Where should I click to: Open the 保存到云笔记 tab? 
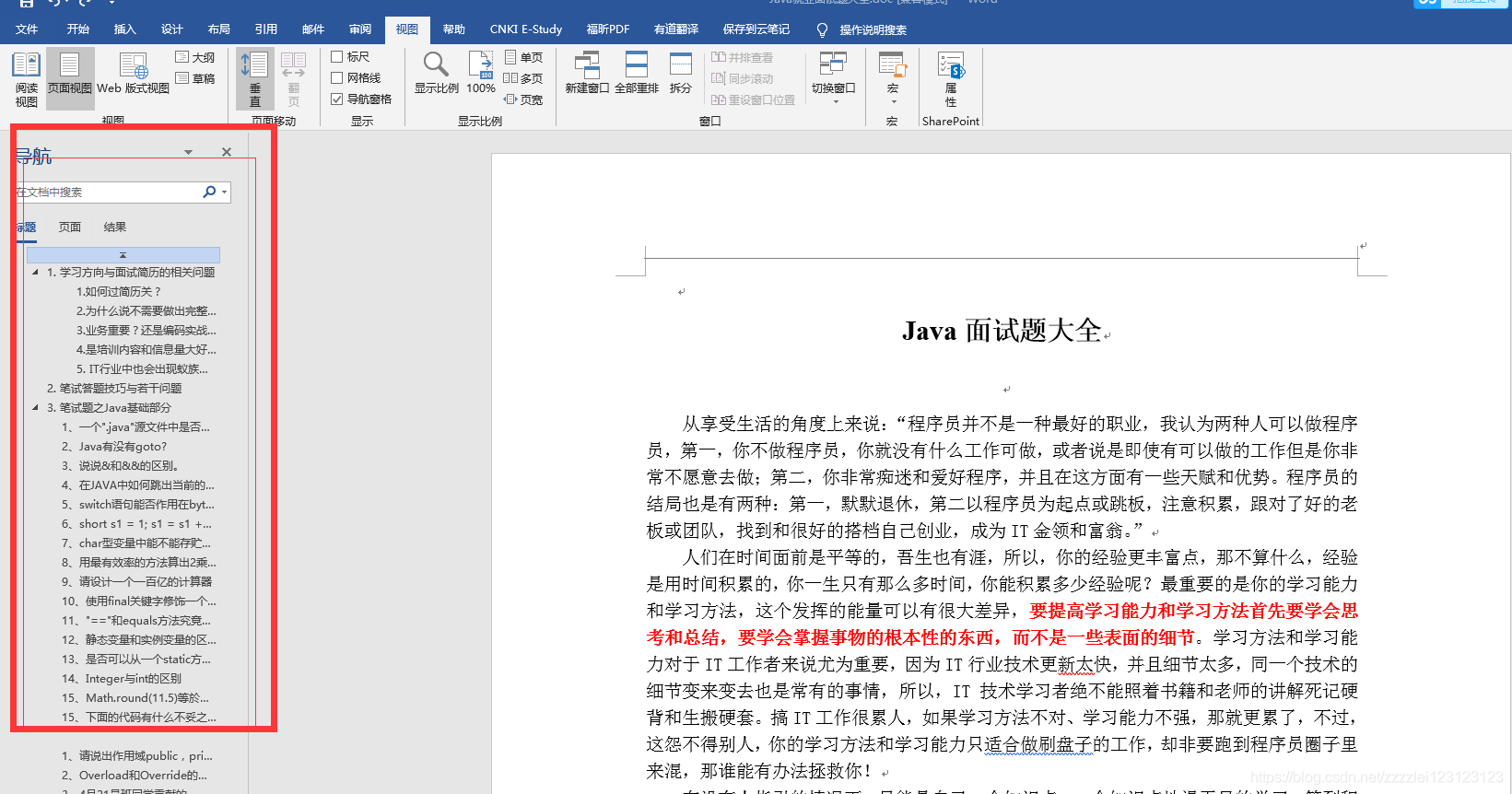[756, 29]
